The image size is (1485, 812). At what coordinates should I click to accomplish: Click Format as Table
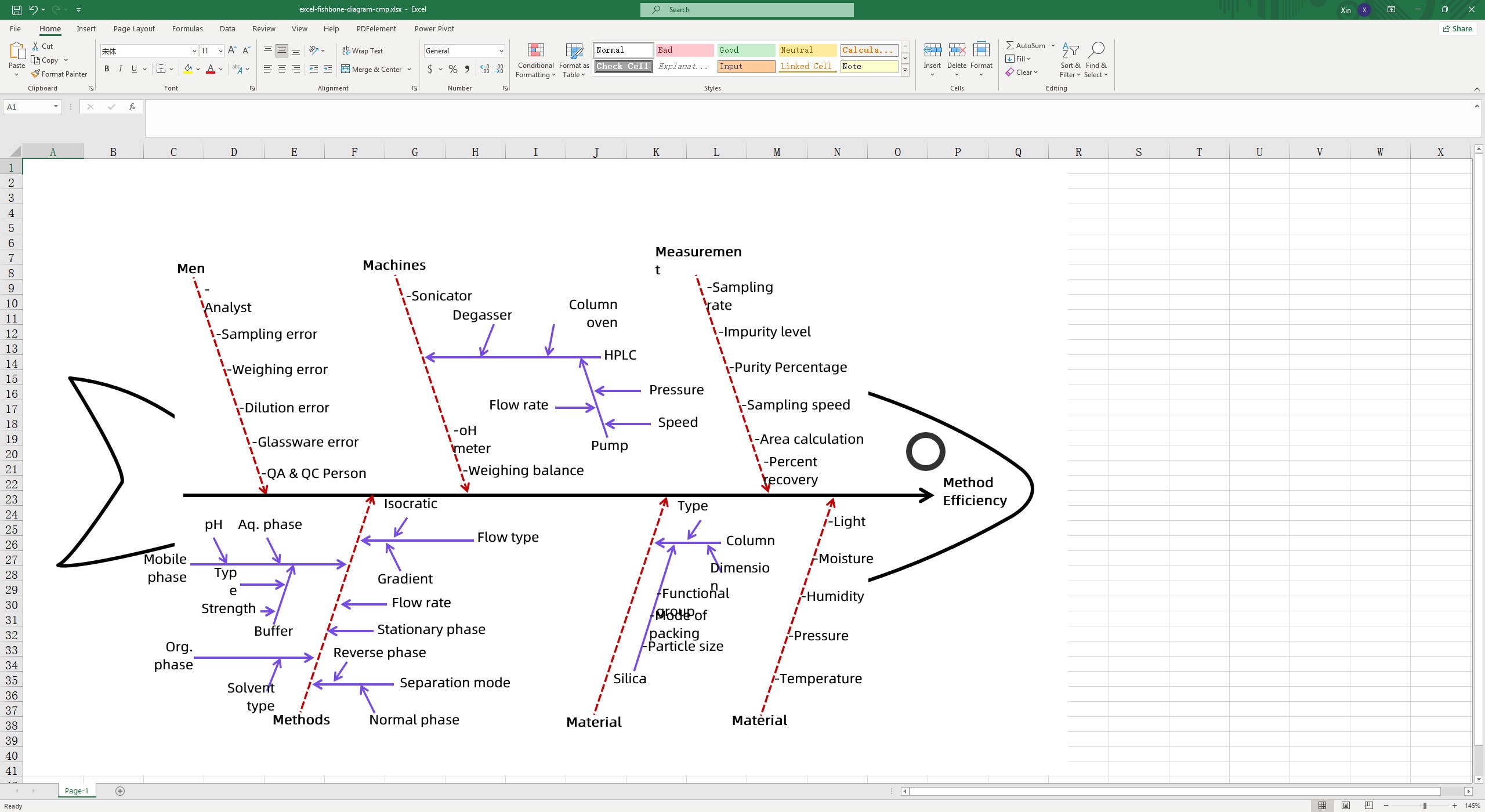[573, 60]
